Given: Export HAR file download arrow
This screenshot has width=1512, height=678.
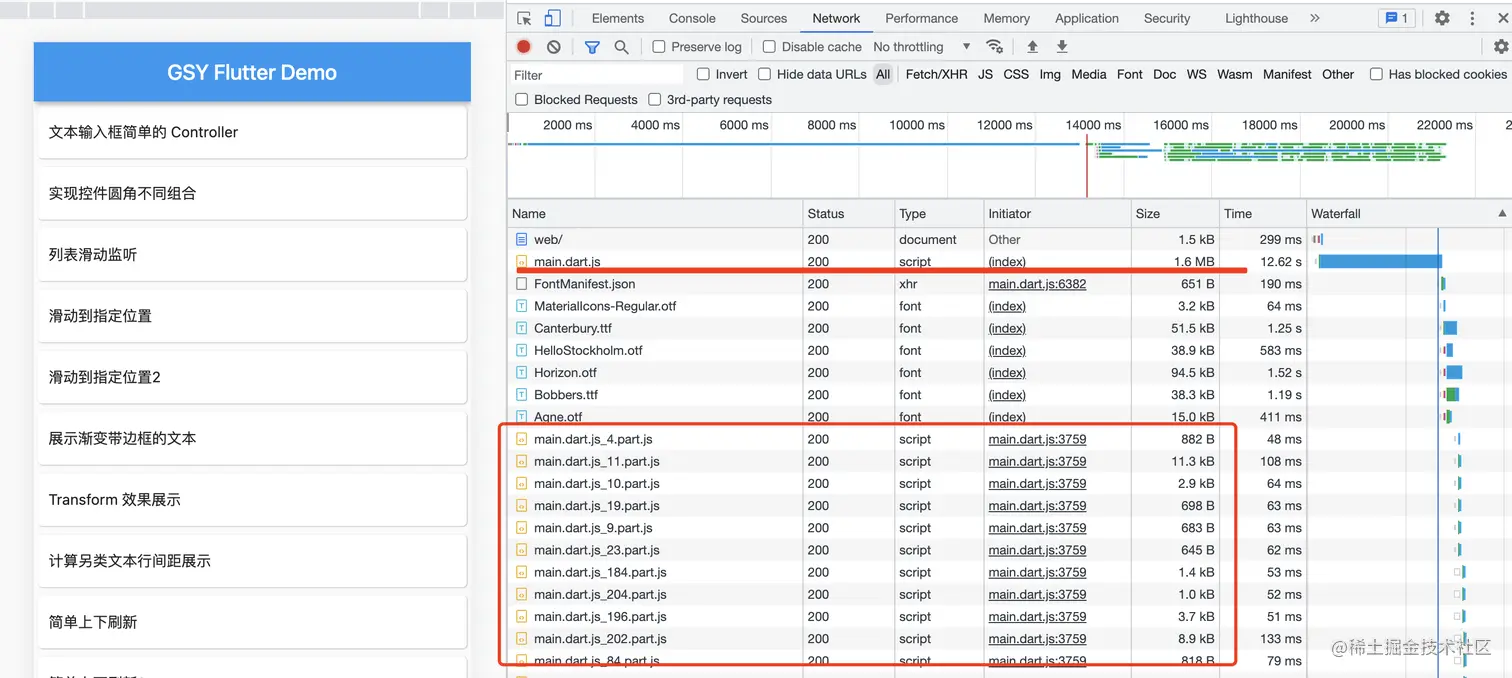Looking at the screenshot, I should pos(1062,46).
